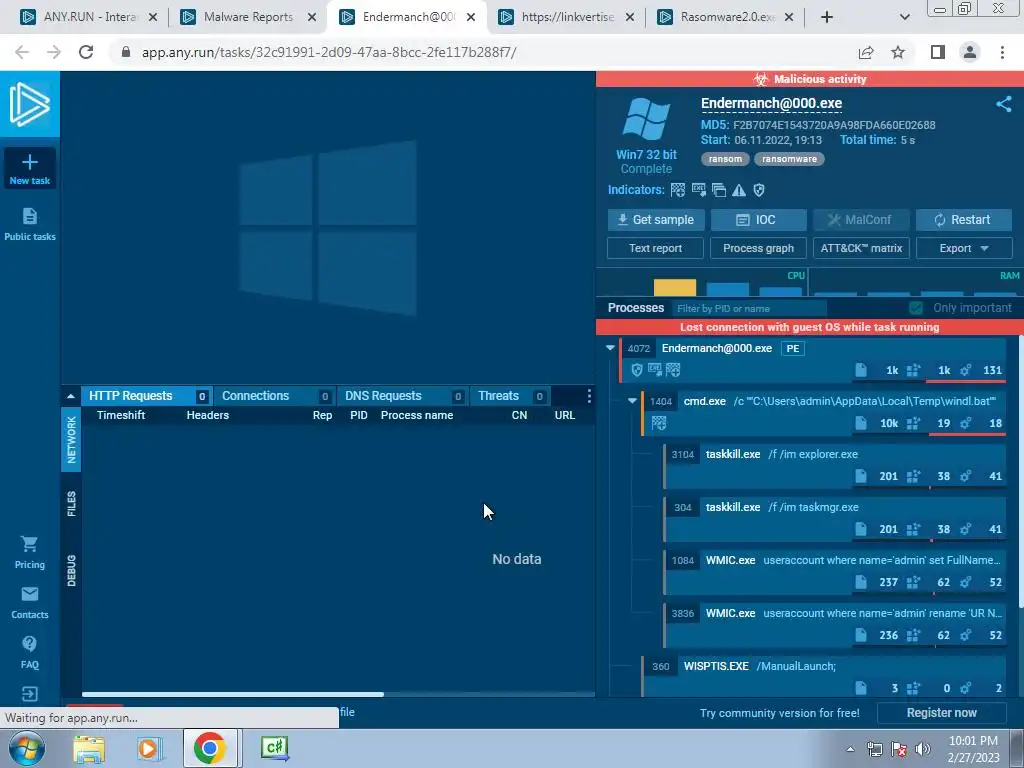Open the tab search dropdown arrow in Chrome
This screenshot has height=768, width=1024.
click(904, 17)
